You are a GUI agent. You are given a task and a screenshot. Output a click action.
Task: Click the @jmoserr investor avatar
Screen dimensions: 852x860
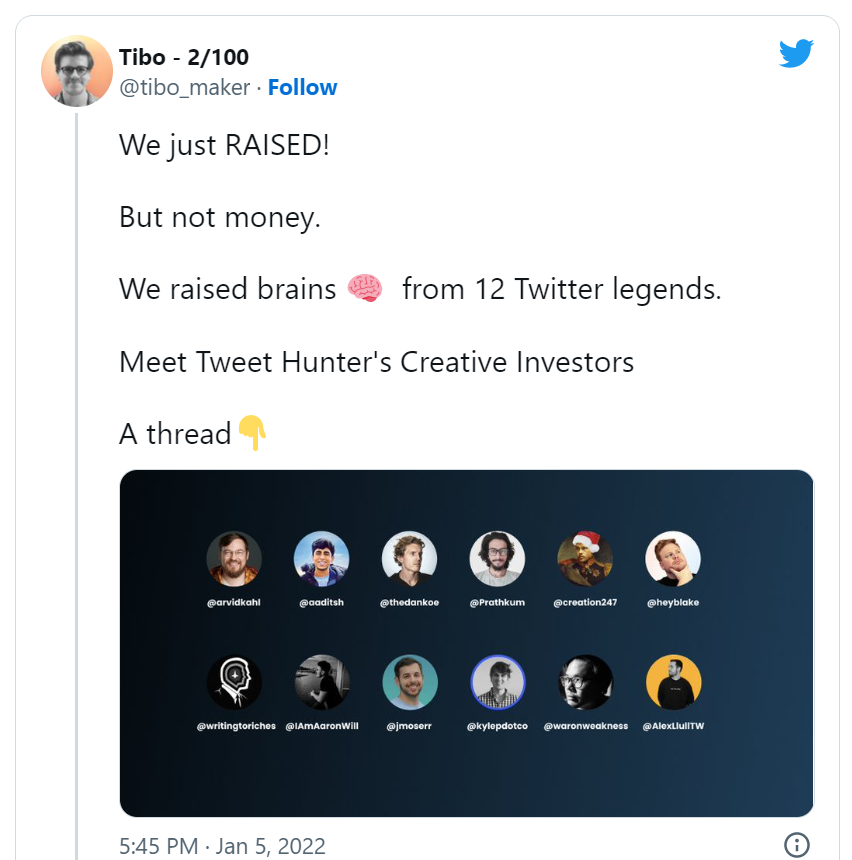click(409, 683)
